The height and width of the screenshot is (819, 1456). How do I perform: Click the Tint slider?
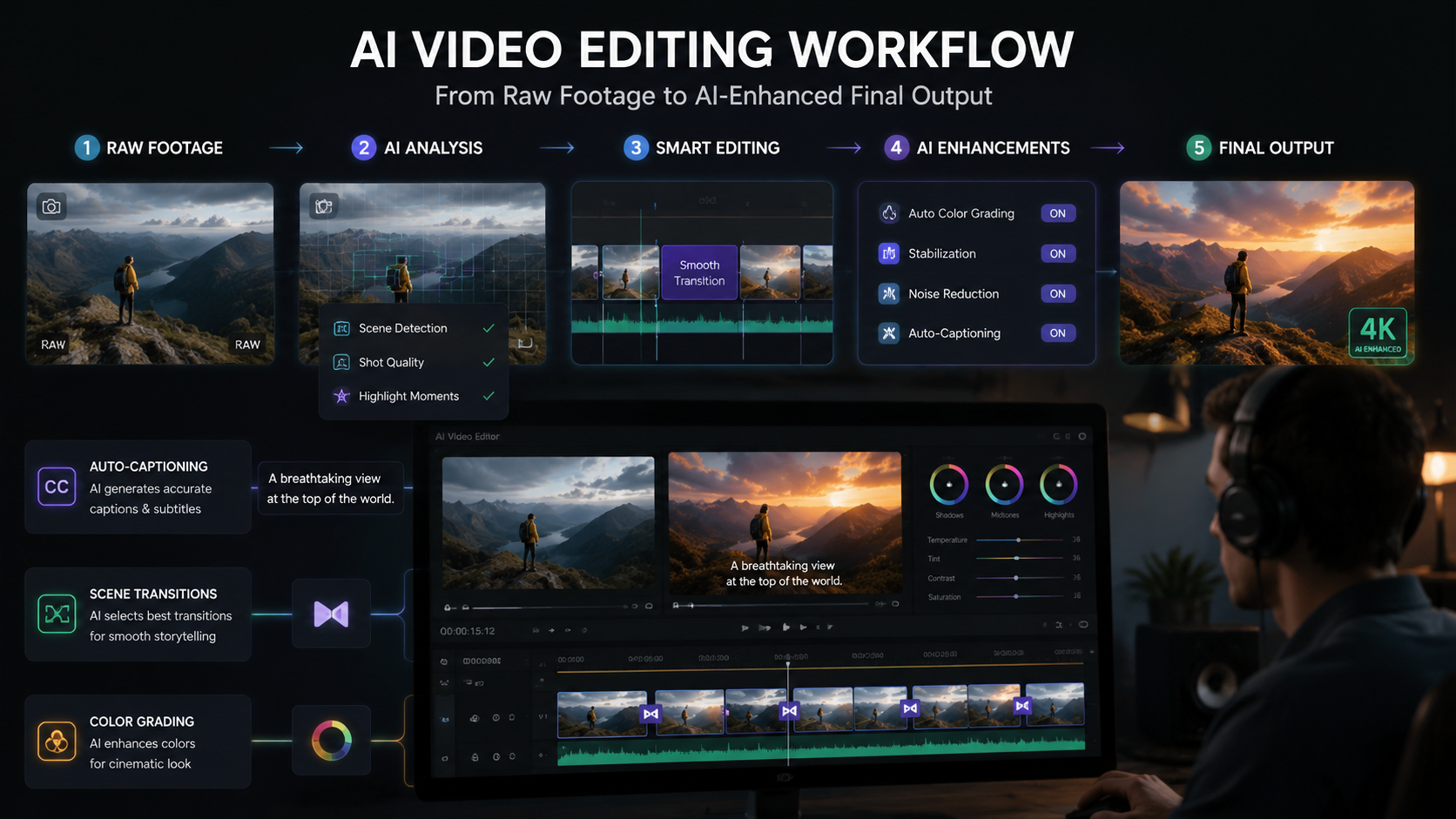[x=1021, y=558]
